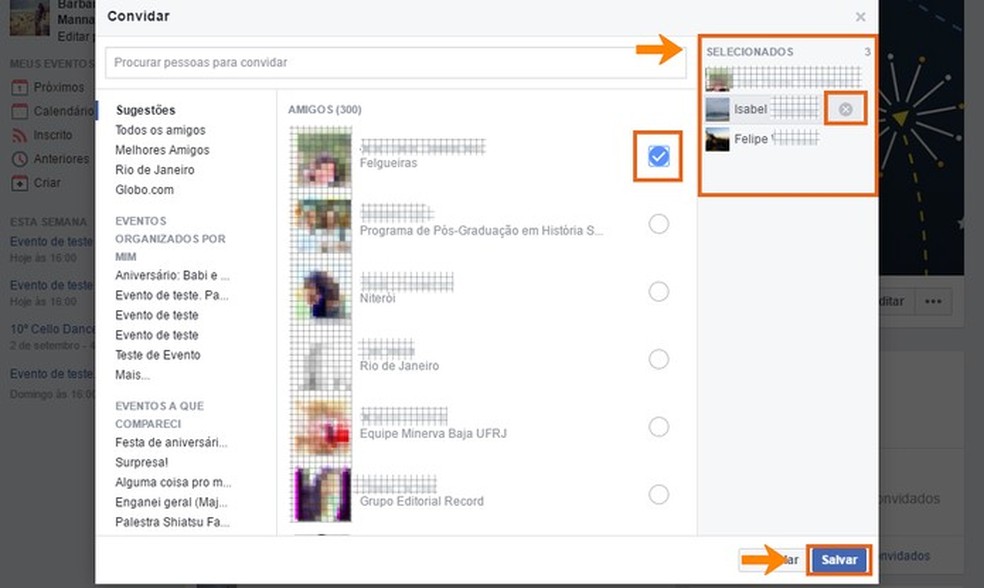Select friend from Equipe Minerva Baja UFRJ
This screenshot has height=588, width=984.
point(658,427)
